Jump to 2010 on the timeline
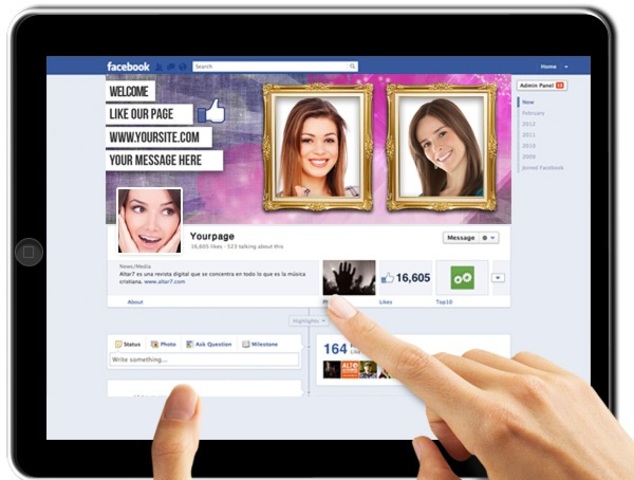This screenshot has height=480, width=634. tap(528, 146)
